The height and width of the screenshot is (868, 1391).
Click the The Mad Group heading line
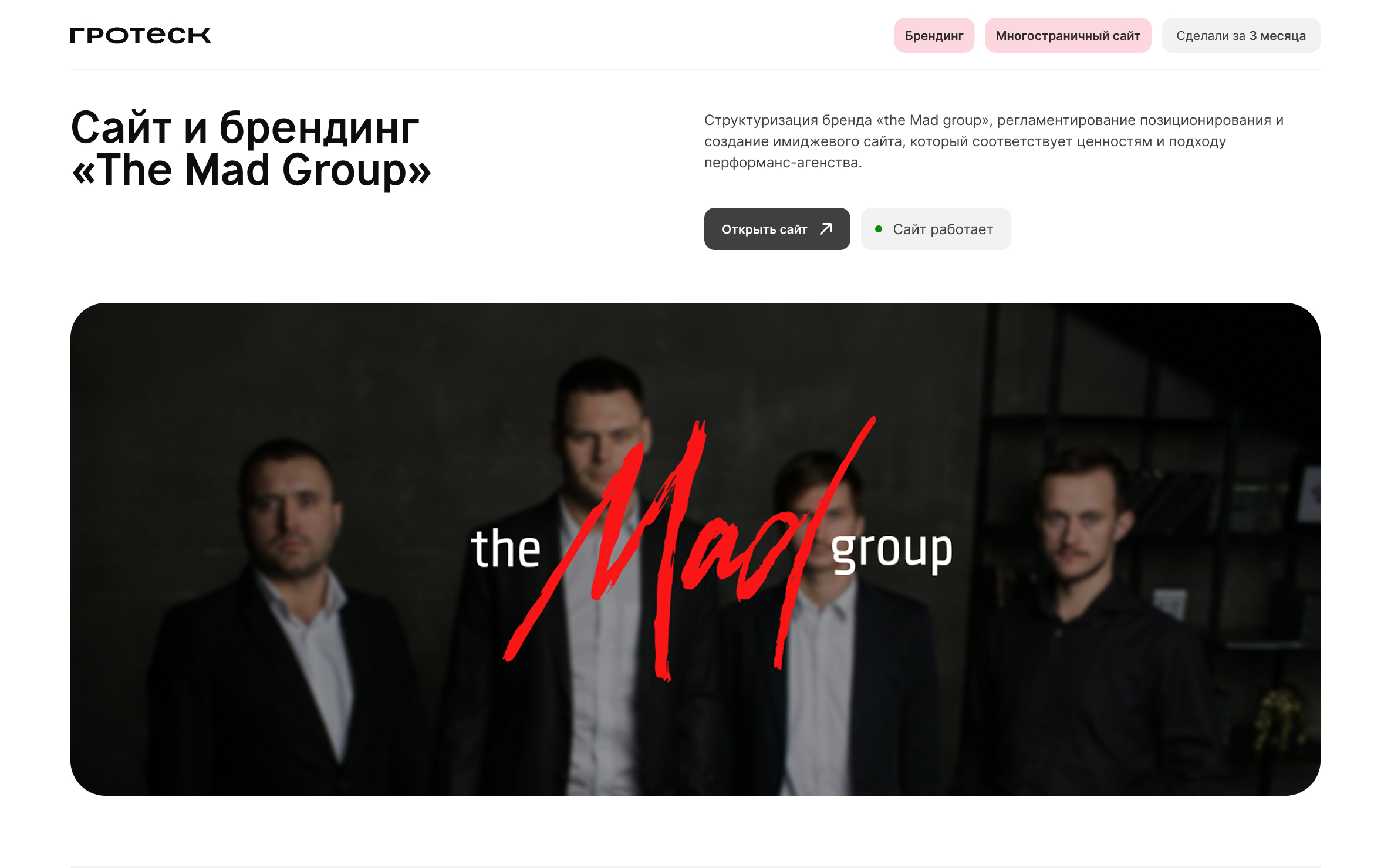point(251,170)
